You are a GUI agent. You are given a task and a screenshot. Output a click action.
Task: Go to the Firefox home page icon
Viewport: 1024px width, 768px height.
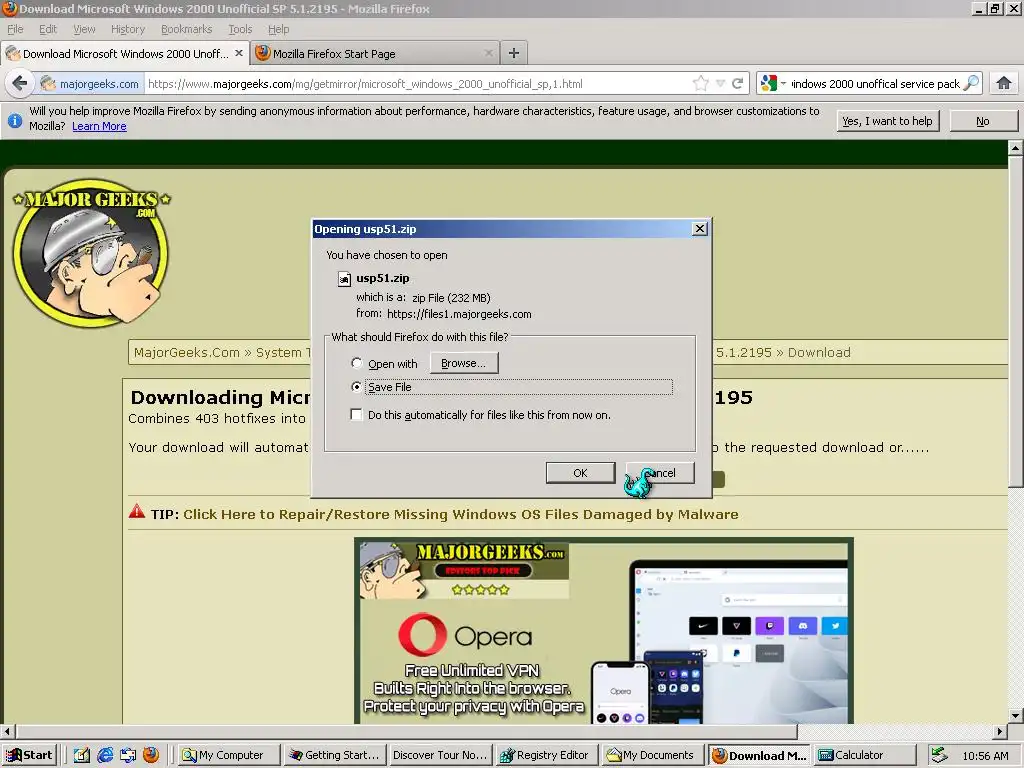(1004, 83)
